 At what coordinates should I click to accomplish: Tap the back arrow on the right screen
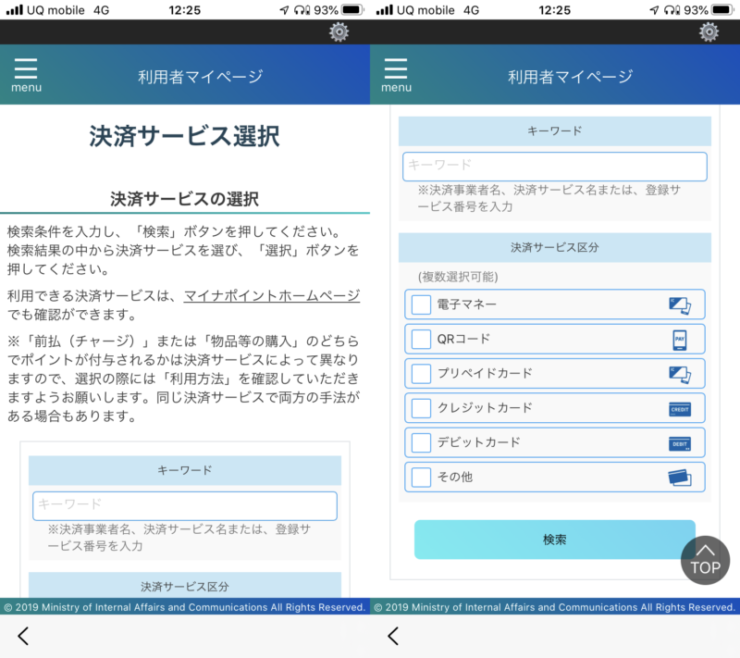point(393,636)
